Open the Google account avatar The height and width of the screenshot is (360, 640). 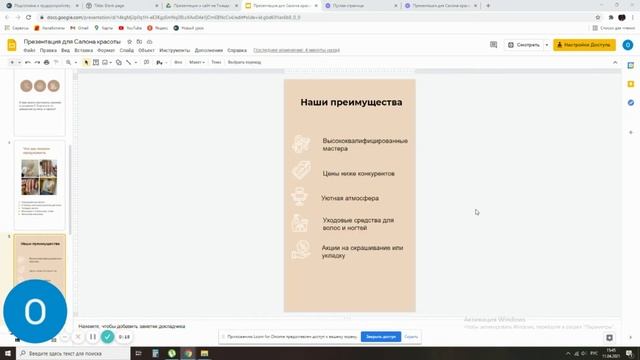pos(628,45)
